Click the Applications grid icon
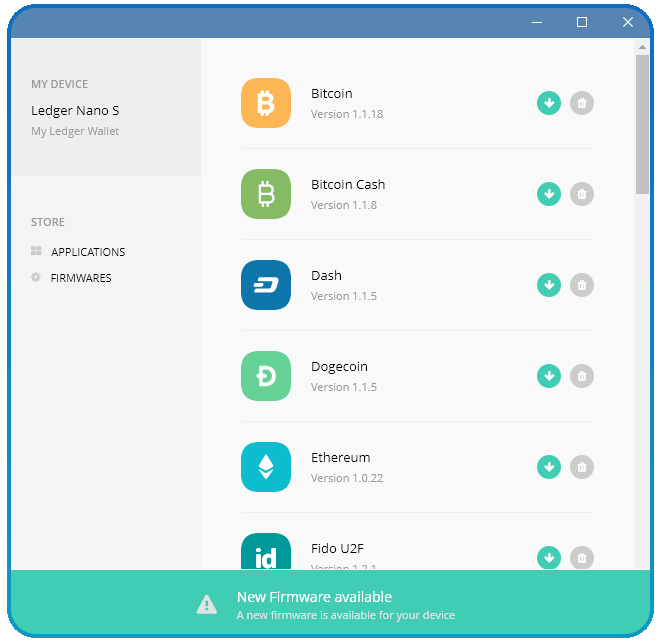 36,251
